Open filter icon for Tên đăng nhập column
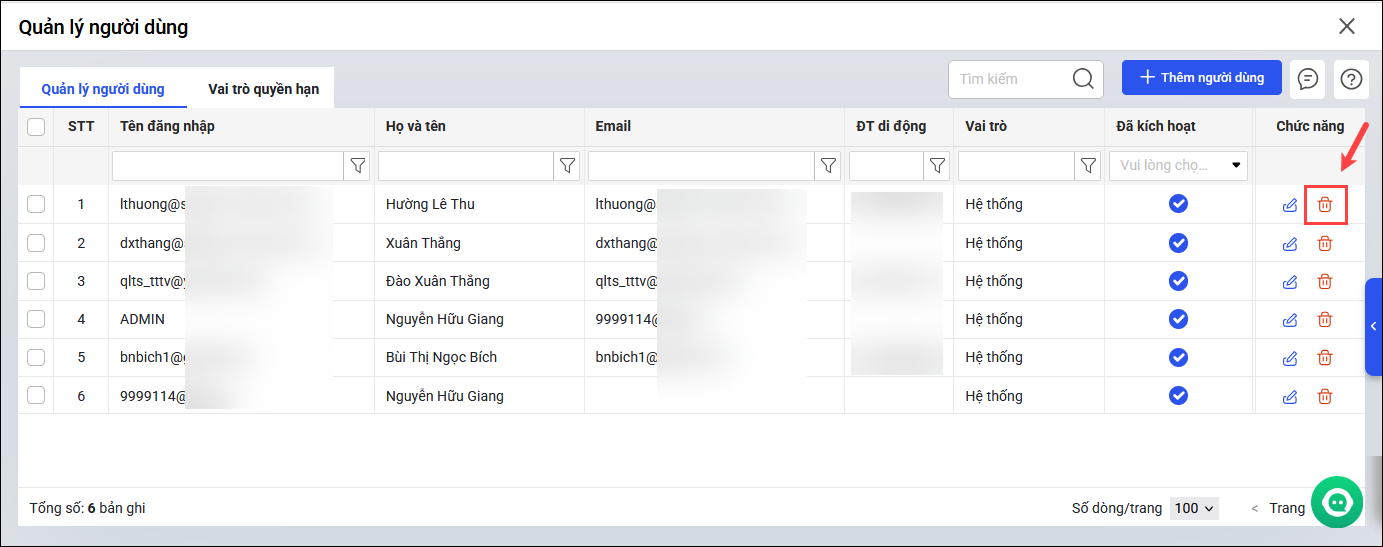Viewport: 1383px width, 547px height. pos(357,166)
